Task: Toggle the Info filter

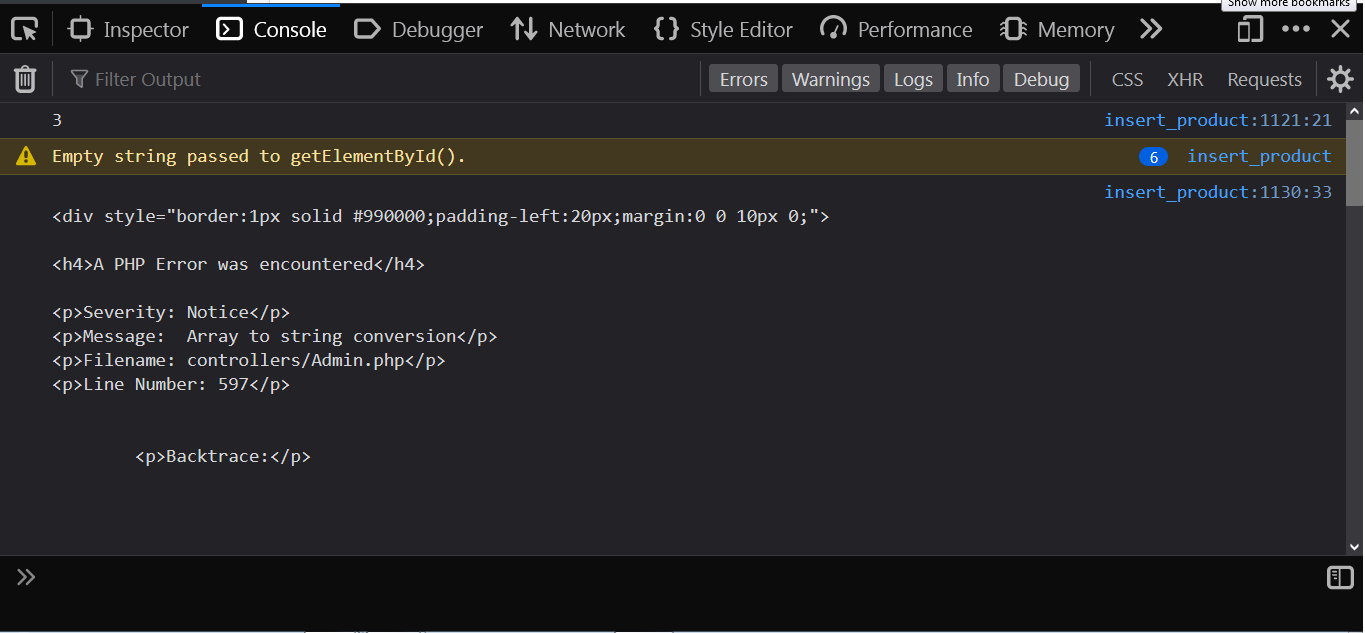Action: [972, 79]
